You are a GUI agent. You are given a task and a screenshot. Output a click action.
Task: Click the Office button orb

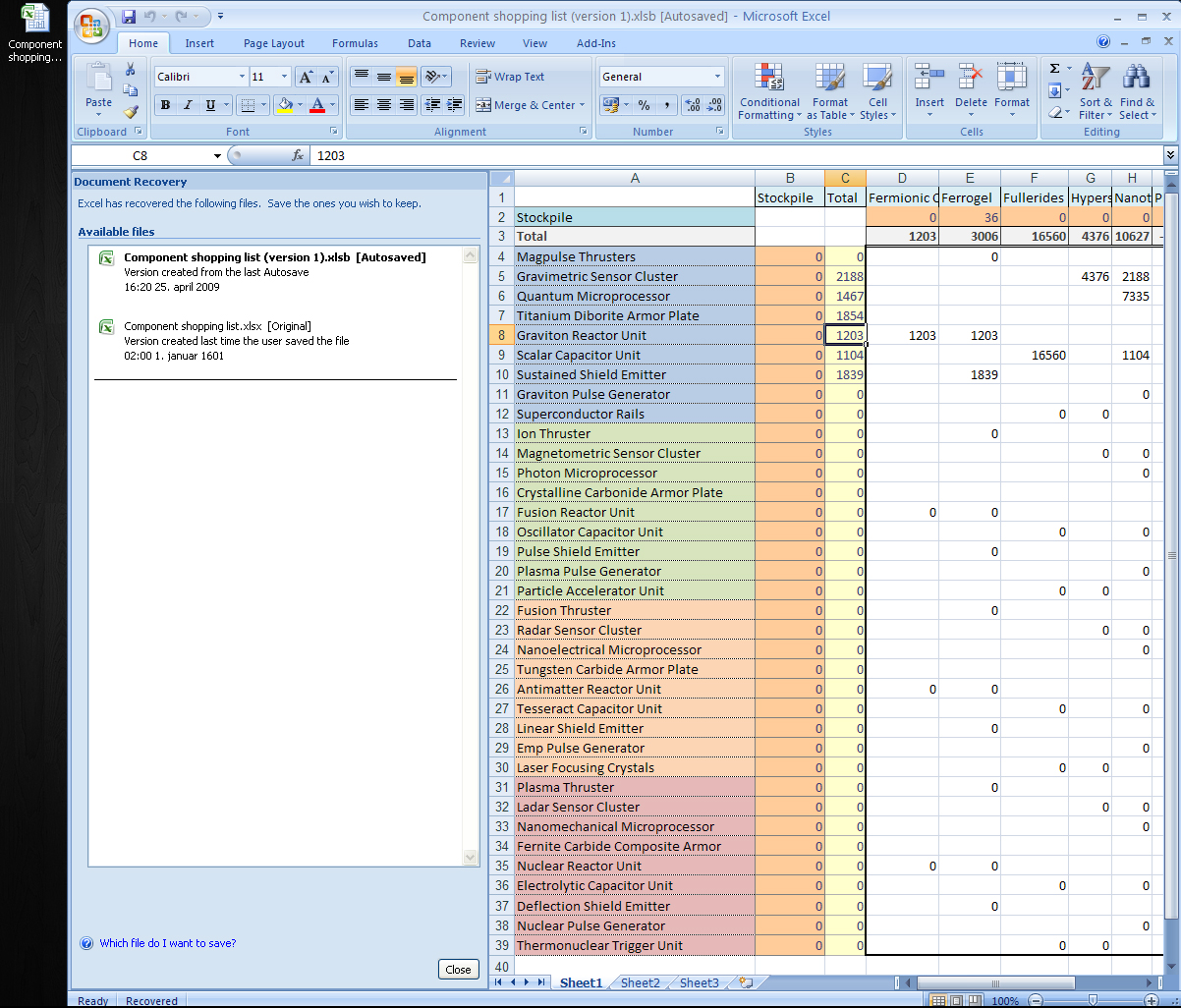tap(92, 25)
